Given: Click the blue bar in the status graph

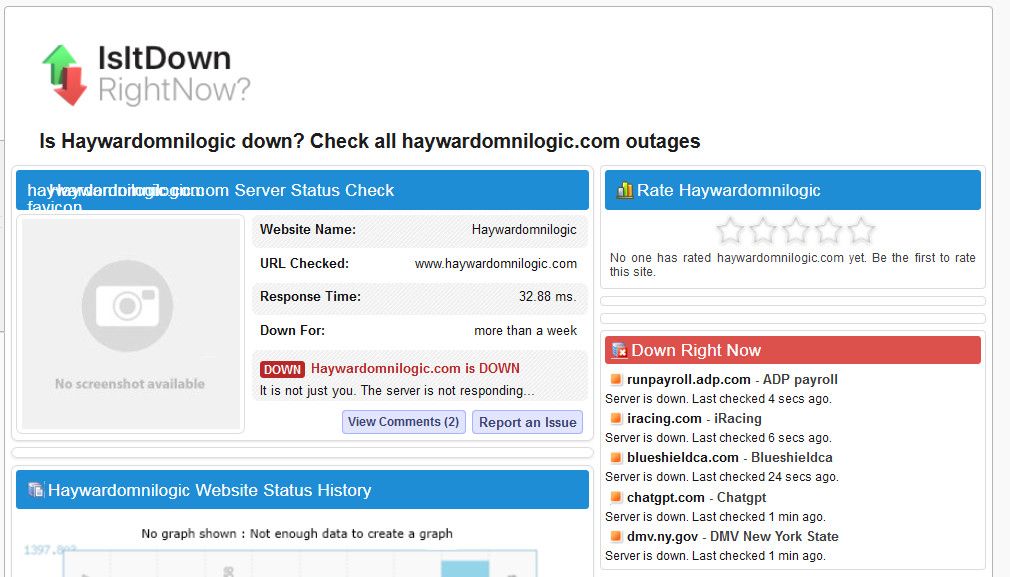Looking at the screenshot, I should 465,568.
